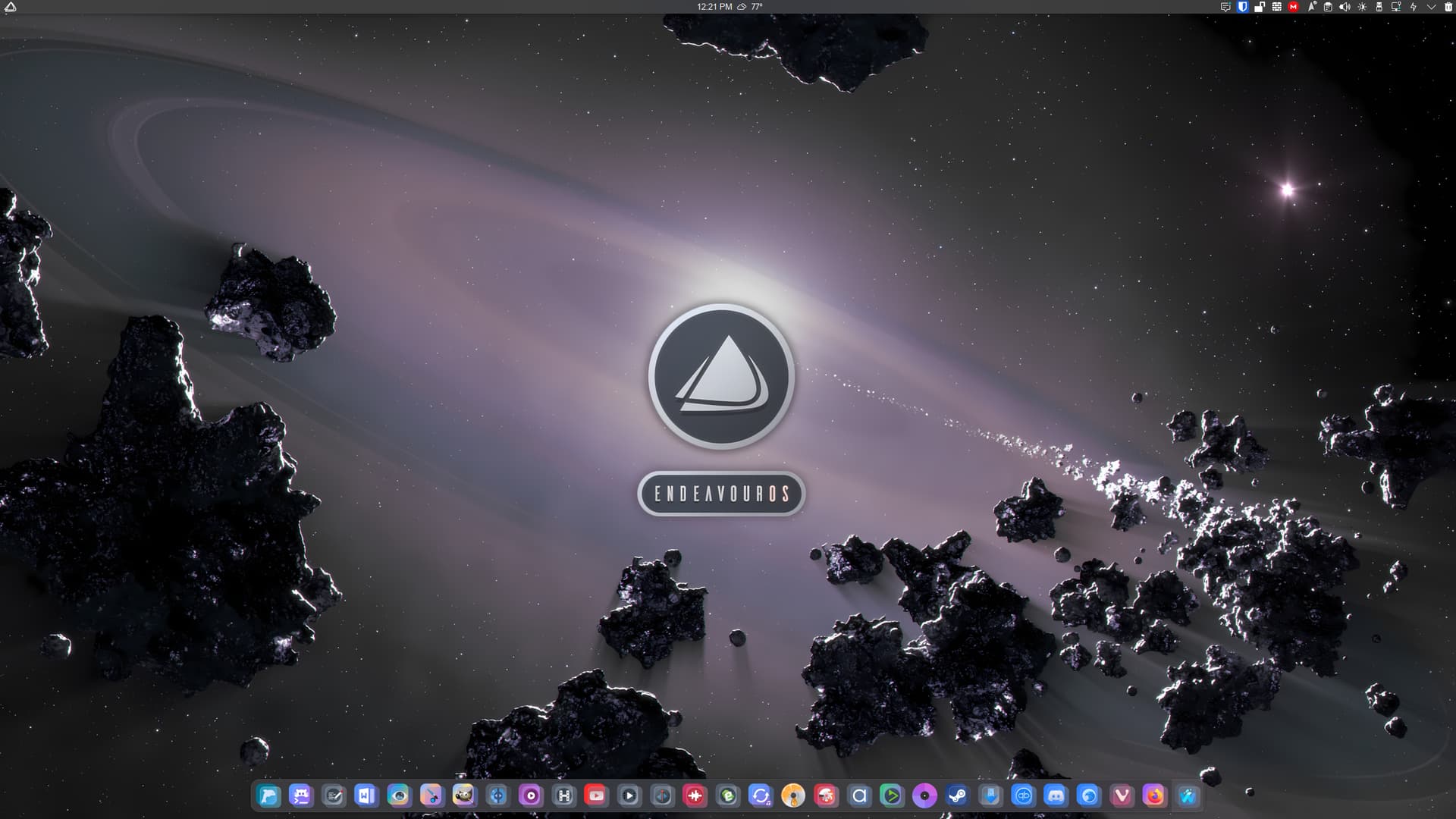
Task: Open the download manager arrow icon
Action: click(990, 795)
